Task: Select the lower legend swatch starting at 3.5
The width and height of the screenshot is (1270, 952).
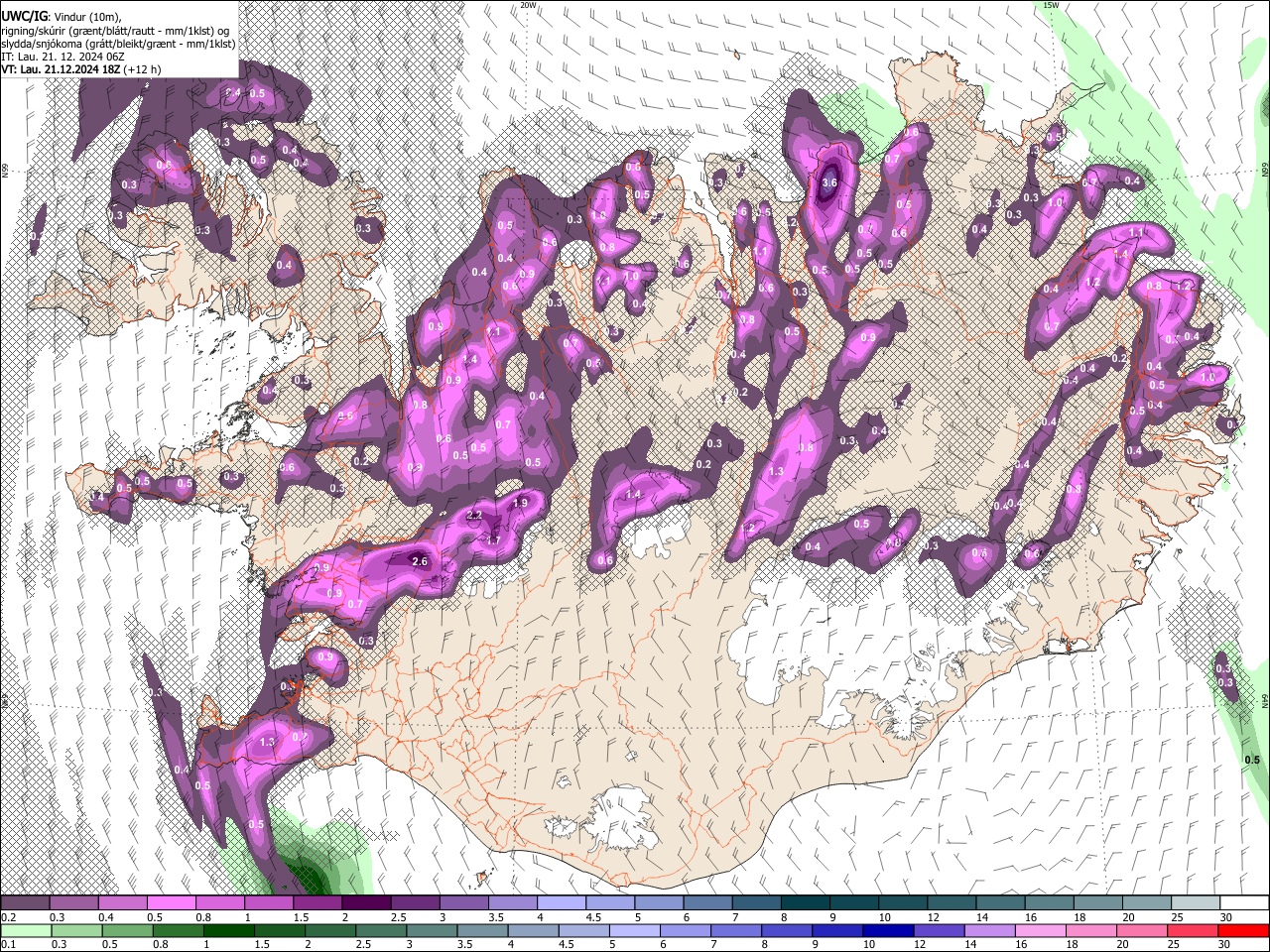Action: coord(484,930)
